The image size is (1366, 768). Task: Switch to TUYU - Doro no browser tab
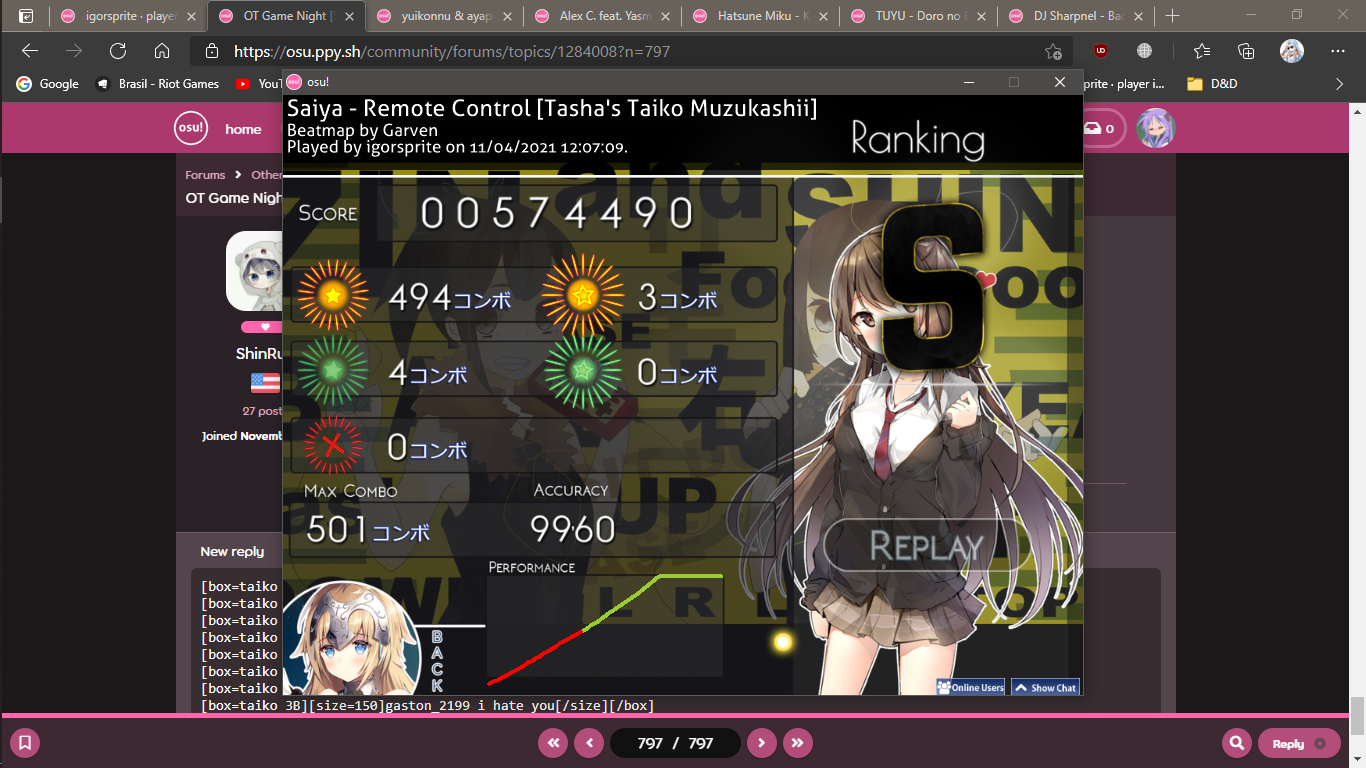(x=919, y=16)
